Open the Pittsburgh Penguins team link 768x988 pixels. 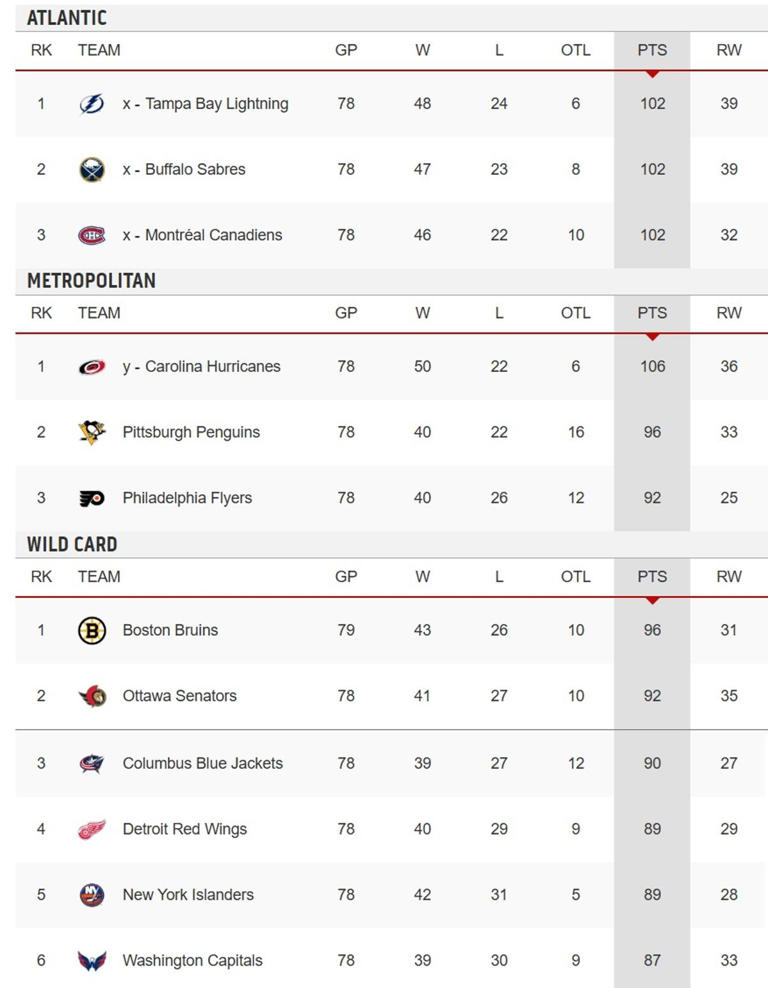tap(191, 433)
